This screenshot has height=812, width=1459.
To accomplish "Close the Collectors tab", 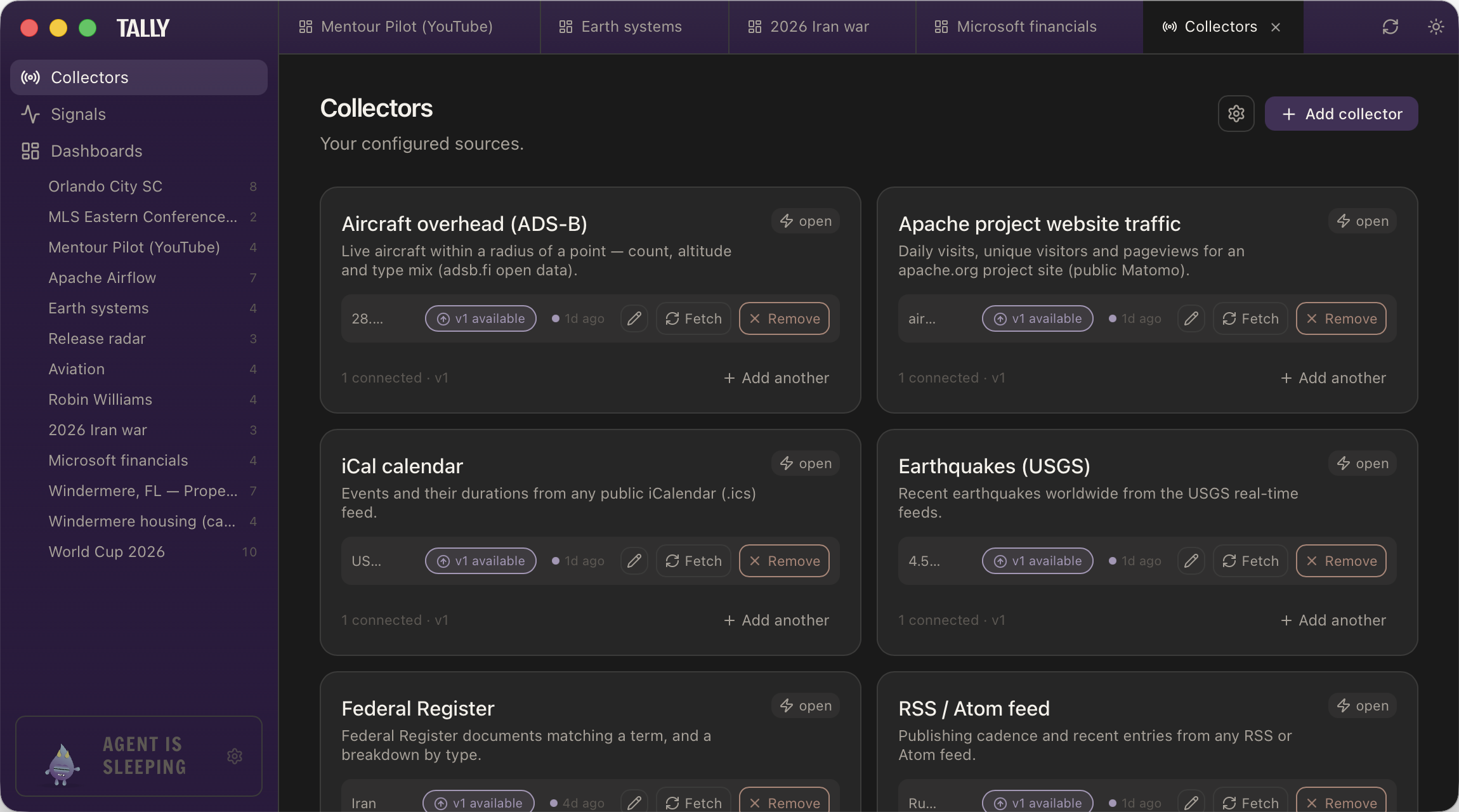I will pos(1276,27).
